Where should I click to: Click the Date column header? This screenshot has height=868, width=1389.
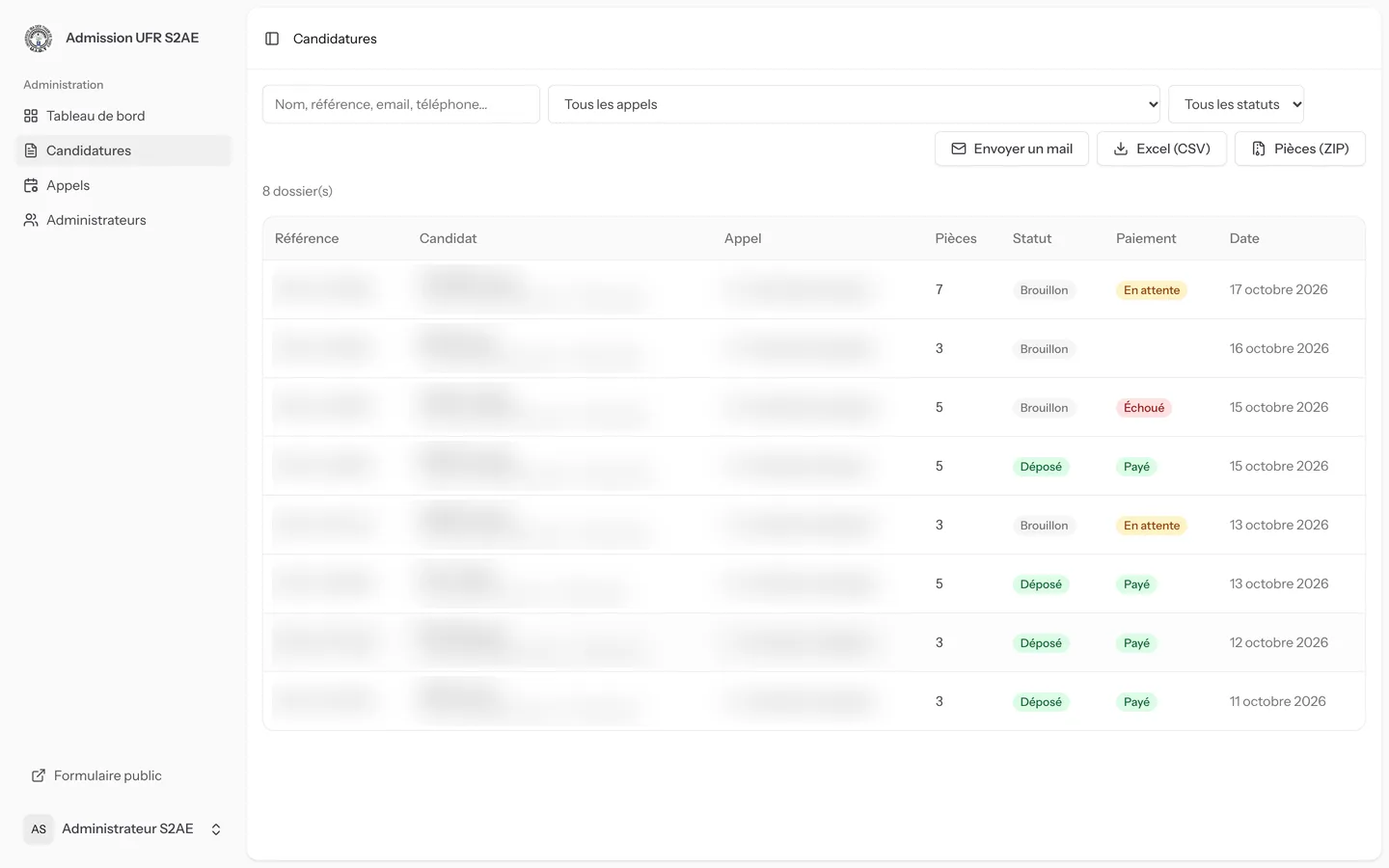[x=1244, y=238]
